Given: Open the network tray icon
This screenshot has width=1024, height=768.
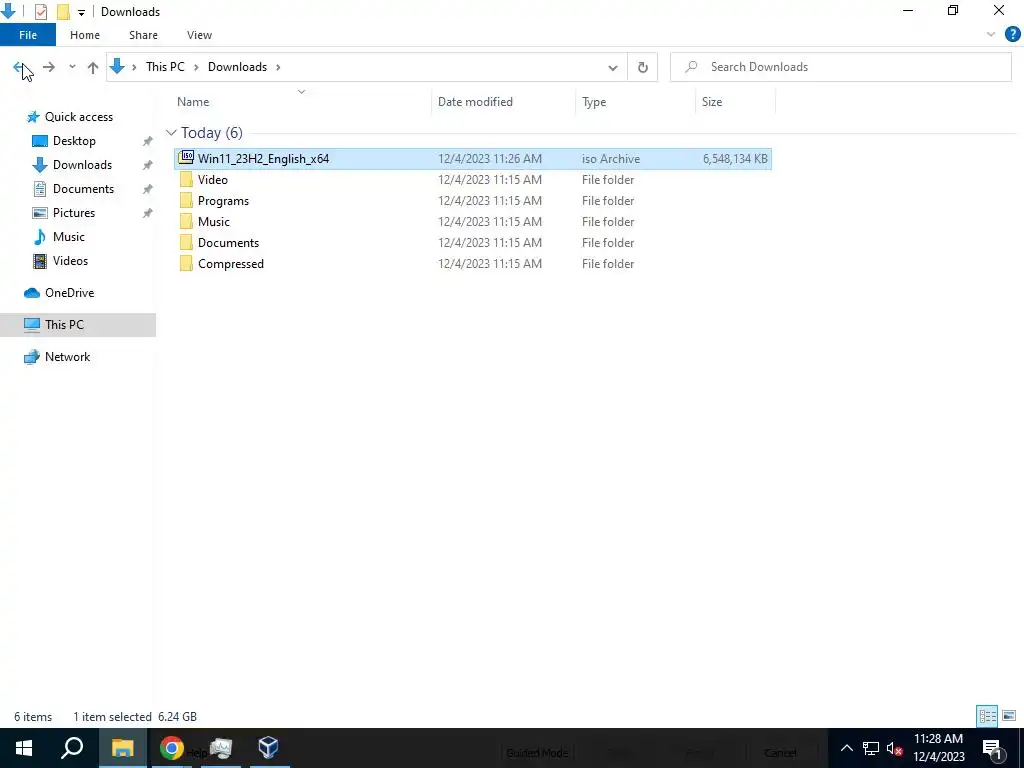Looking at the screenshot, I should tap(871, 748).
